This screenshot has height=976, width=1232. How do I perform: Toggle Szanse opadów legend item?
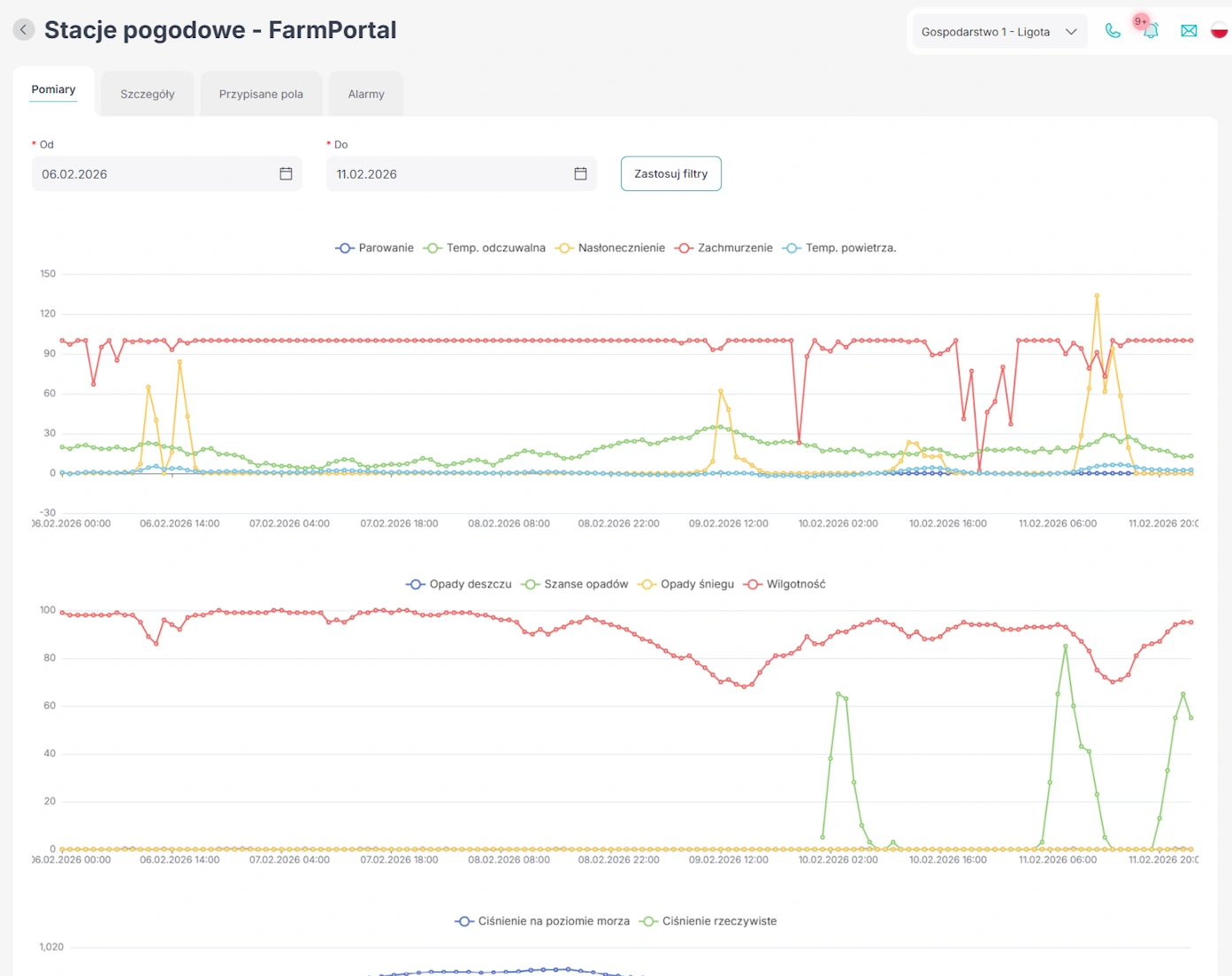(x=575, y=585)
